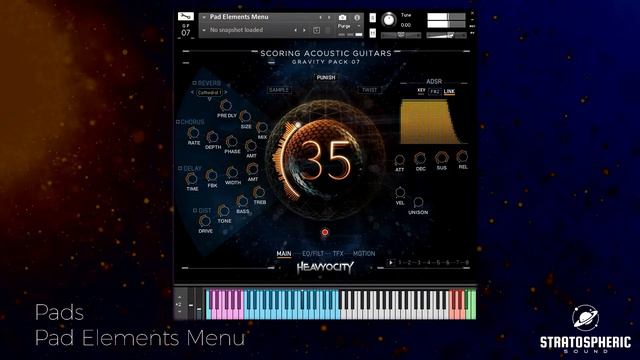Screen dimensions: 640x360
Task: Enable the DELAY checkbox
Action: tap(180, 168)
